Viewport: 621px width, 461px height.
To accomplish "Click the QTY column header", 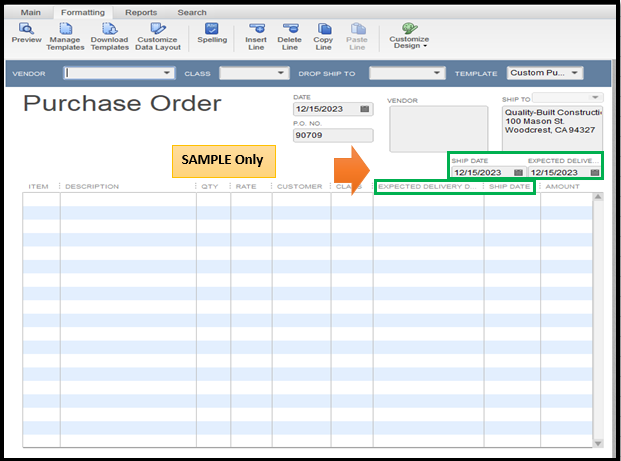I will (210, 187).
